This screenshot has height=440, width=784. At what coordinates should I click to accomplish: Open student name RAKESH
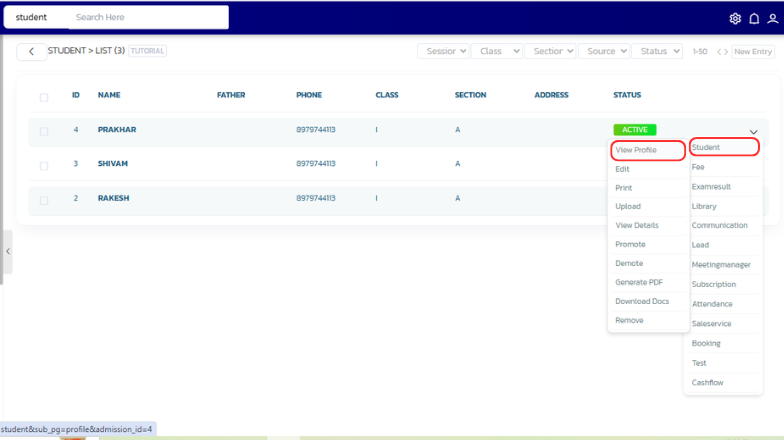click(x=113, y=198)
